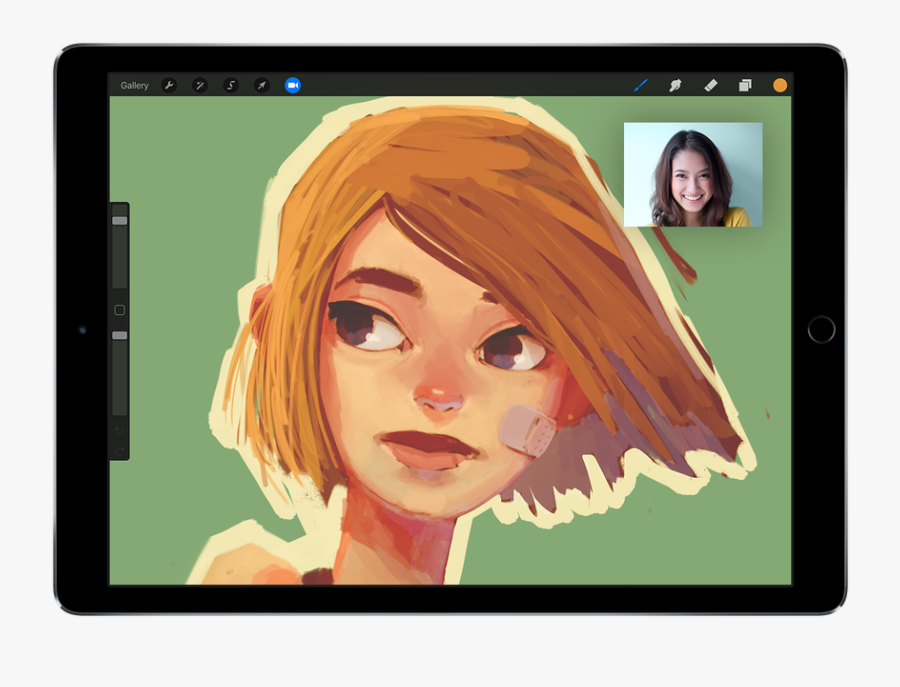
Task: Tap the redo arrow on sidebar
Action: pyautogui.click(x=119, y=451)
